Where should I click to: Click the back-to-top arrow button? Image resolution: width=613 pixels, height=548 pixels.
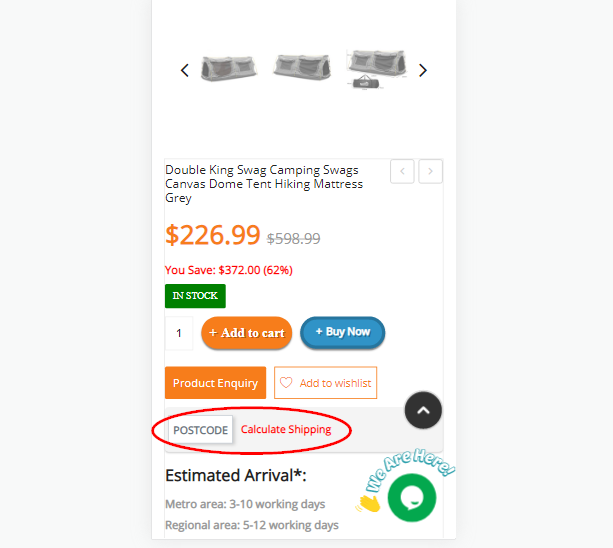tap(423, 410)
